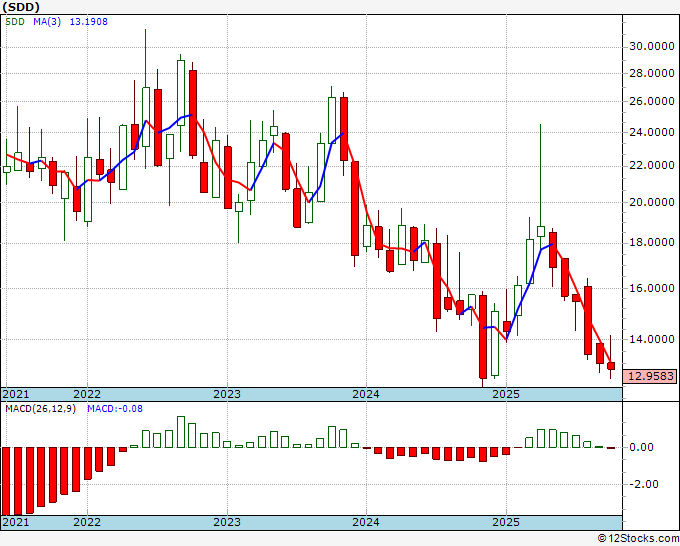Click the tall green candle wicking above 30
Image resolution: width=680 pixels, height=546 pixels.
pyautogui.click(x=146, y=117)
